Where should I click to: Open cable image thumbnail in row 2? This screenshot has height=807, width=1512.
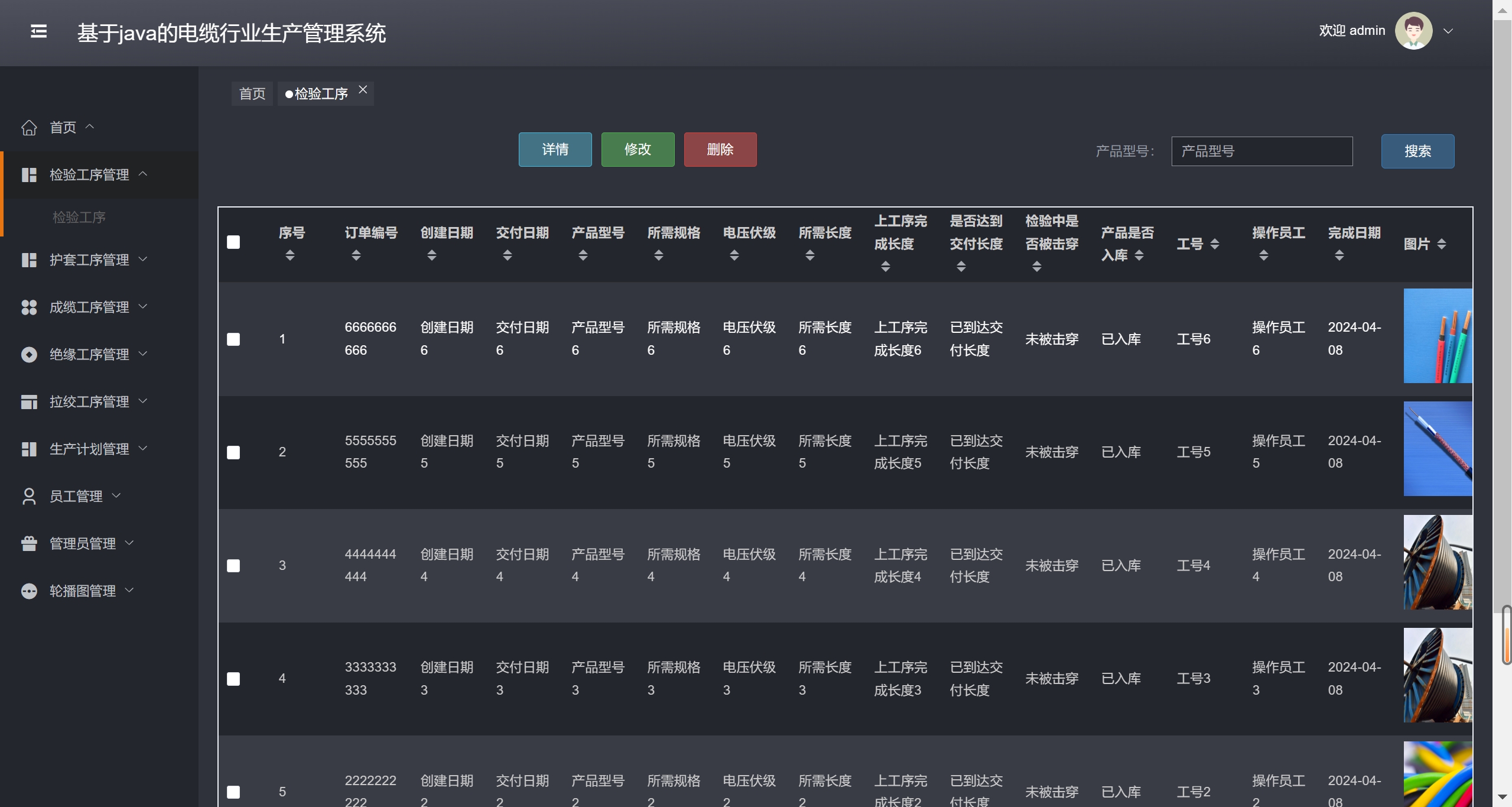coord(1438,449)
